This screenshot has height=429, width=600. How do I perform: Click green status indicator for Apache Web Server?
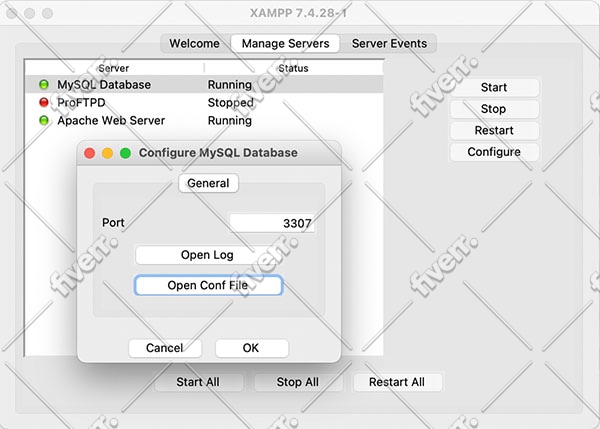(44, 120)
